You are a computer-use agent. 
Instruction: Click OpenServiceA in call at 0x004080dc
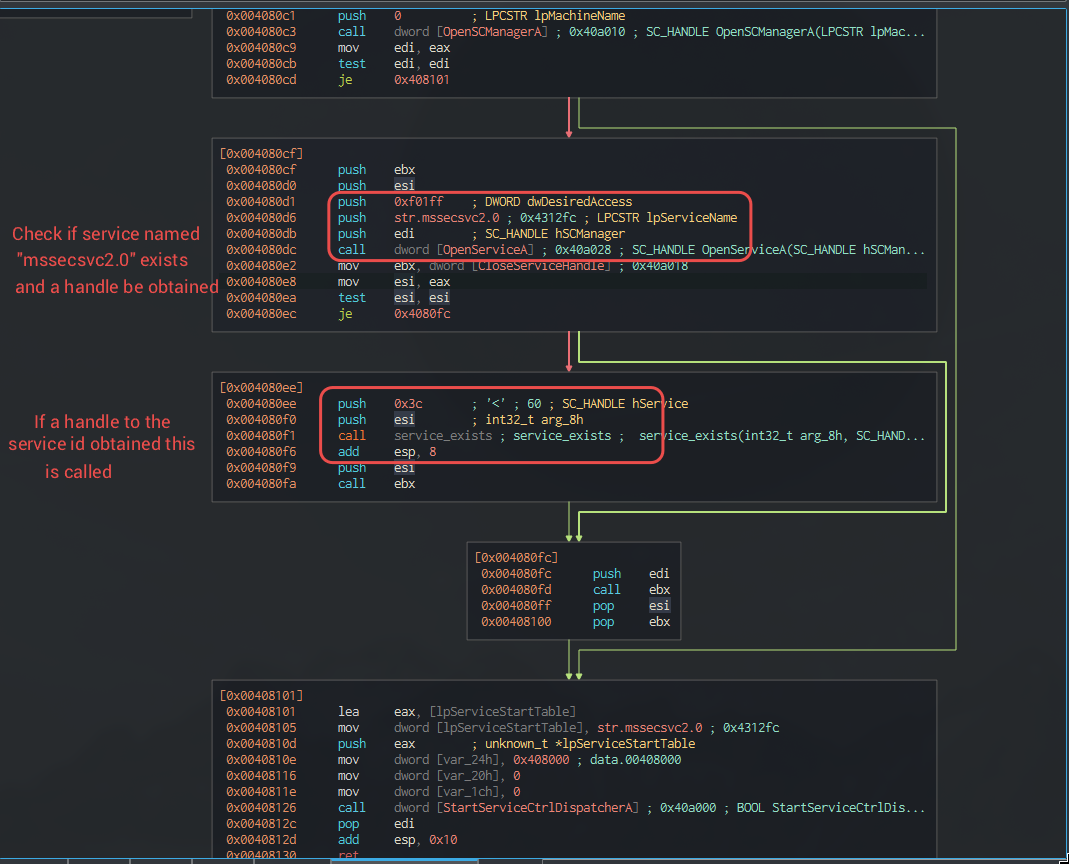[x=485, y=250]
